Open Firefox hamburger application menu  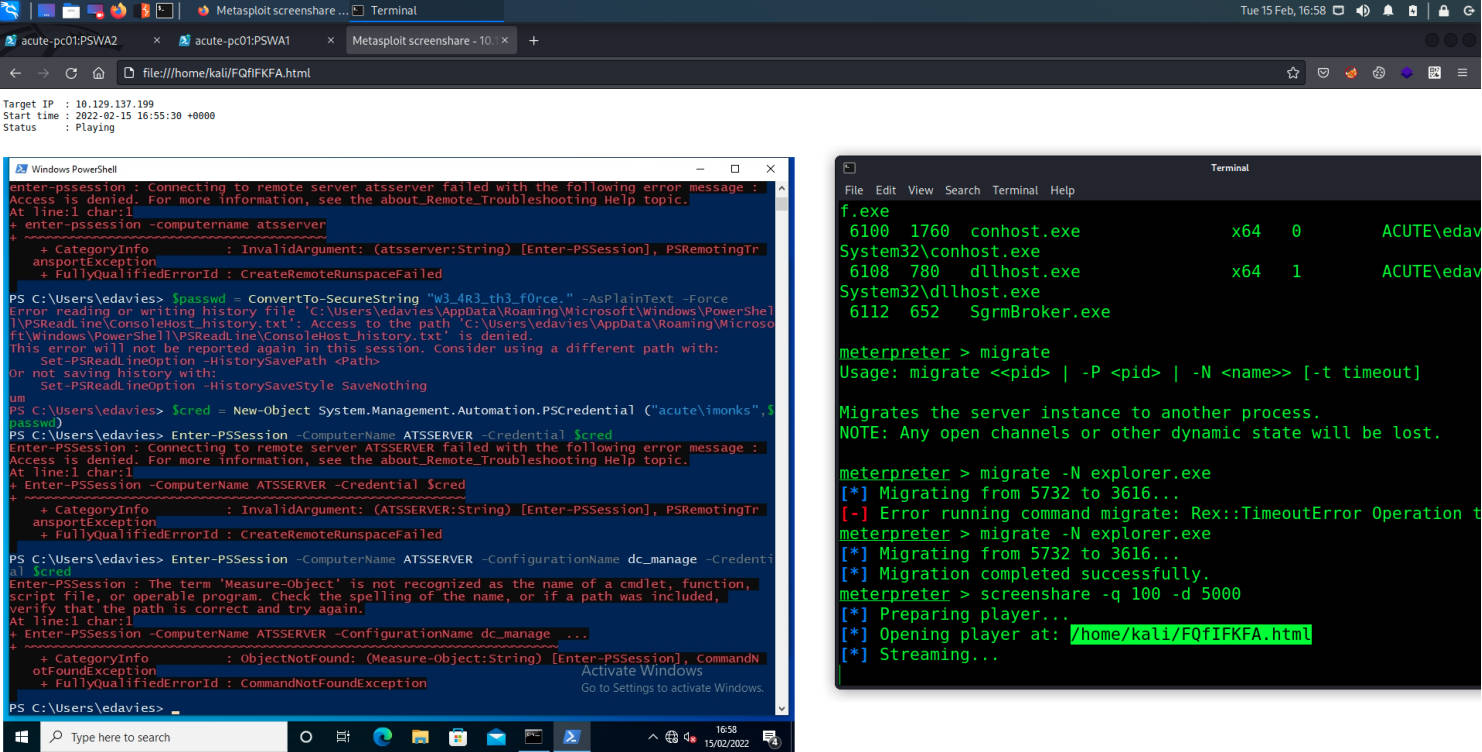click(x=1464, y=73)
